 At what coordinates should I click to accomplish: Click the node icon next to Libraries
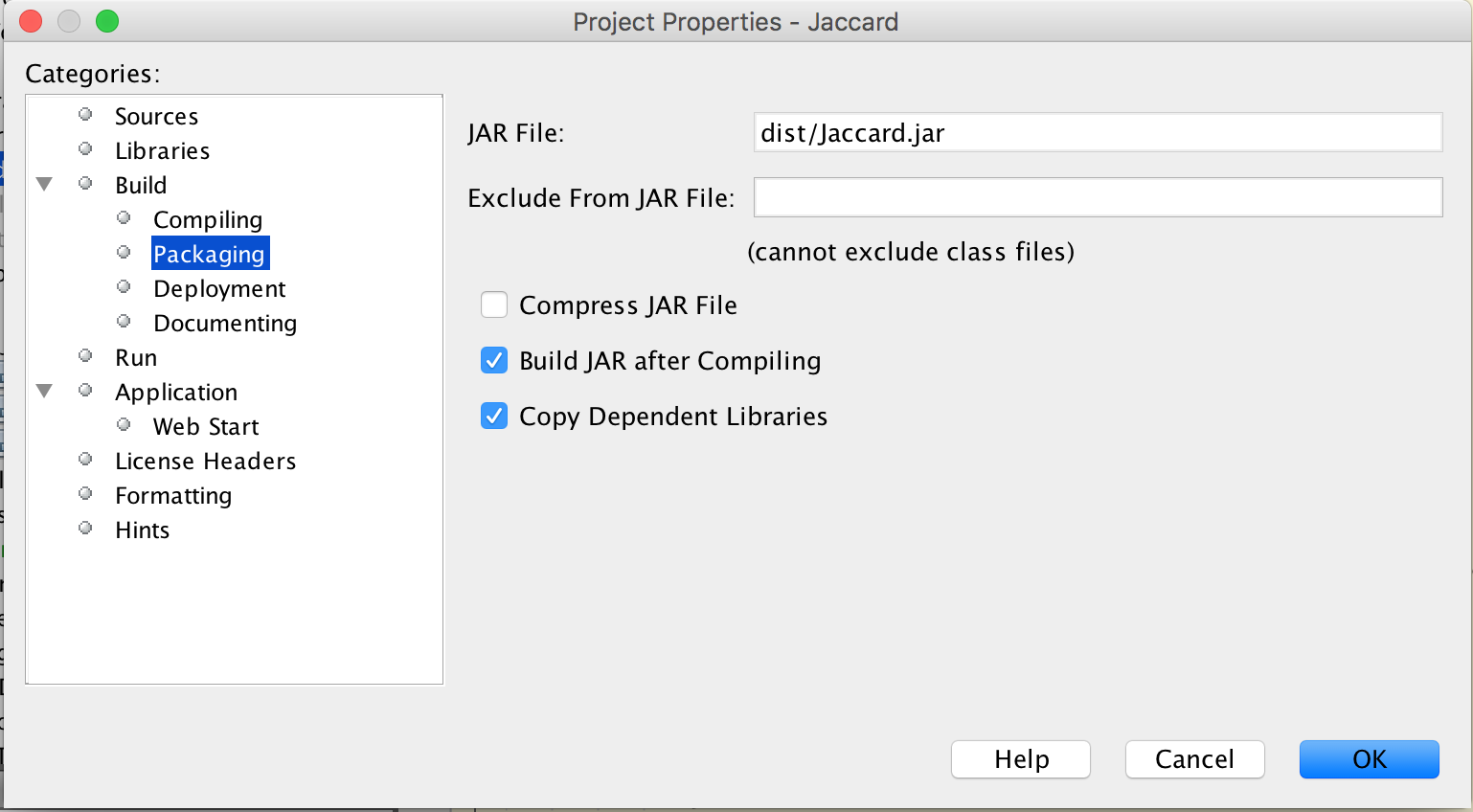(x=84, y=148)
